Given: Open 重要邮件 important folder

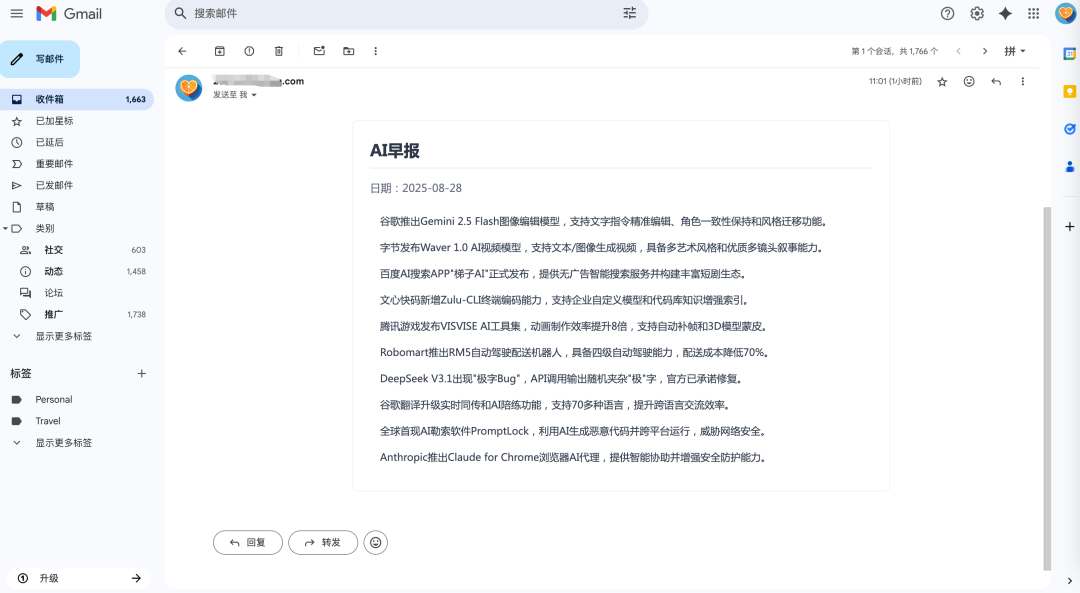Looking at the screenshot, I should pos(76,164).
